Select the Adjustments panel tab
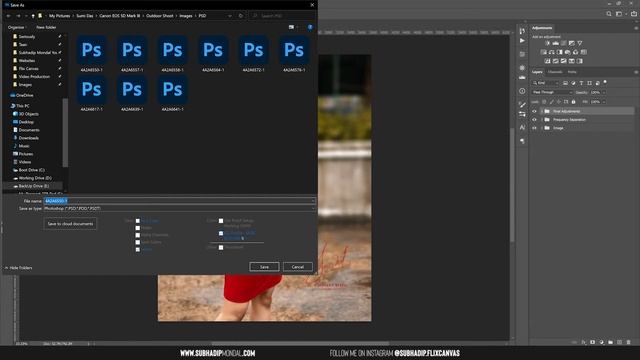Image resolution: width=640 pixels, height=360 pixels. point(542,28)
